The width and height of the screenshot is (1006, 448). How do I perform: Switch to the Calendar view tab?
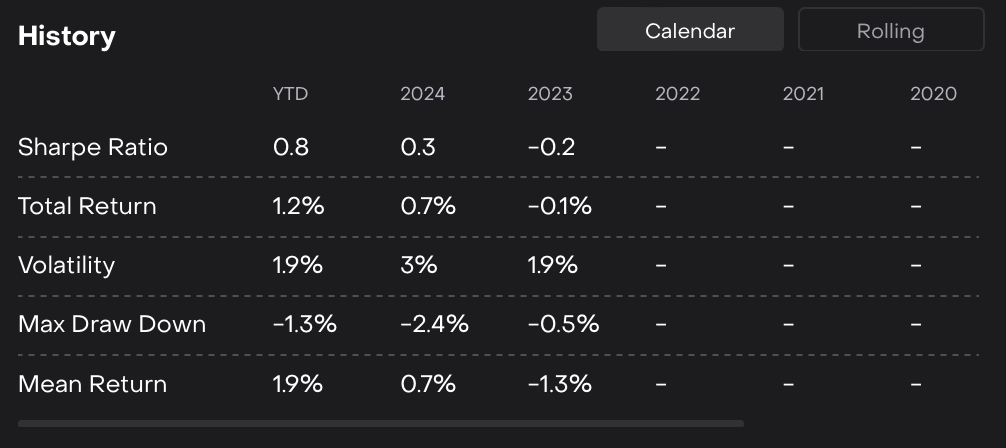690,31
